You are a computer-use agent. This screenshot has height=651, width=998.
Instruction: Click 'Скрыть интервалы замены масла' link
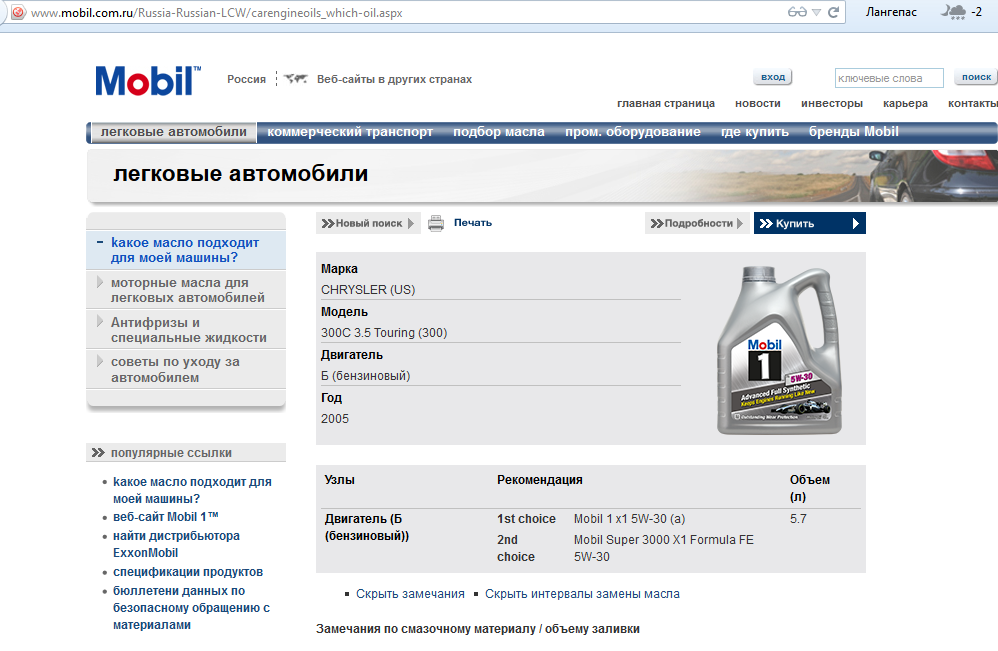click(582, 594)
